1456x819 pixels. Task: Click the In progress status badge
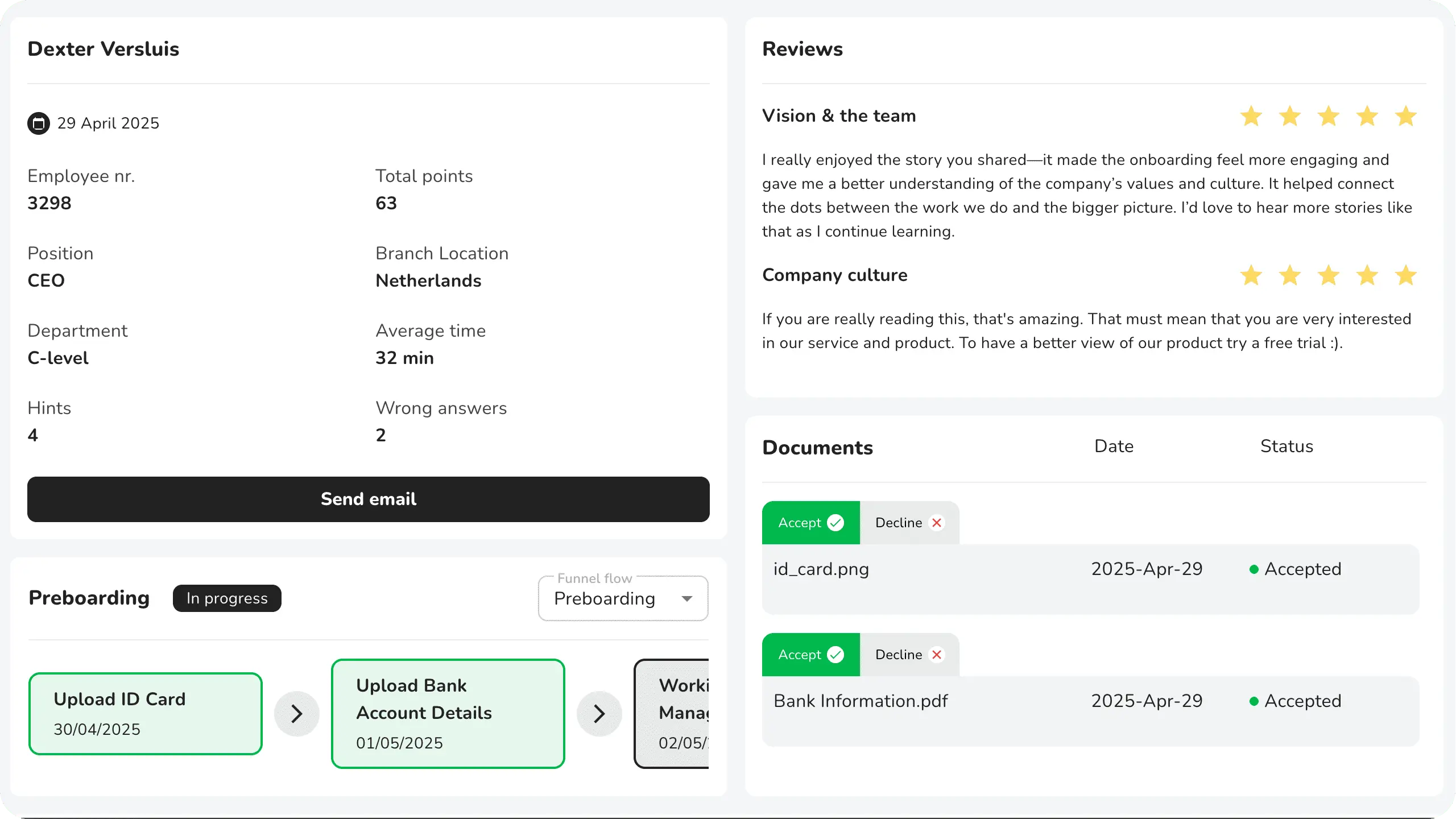point(227,598)
